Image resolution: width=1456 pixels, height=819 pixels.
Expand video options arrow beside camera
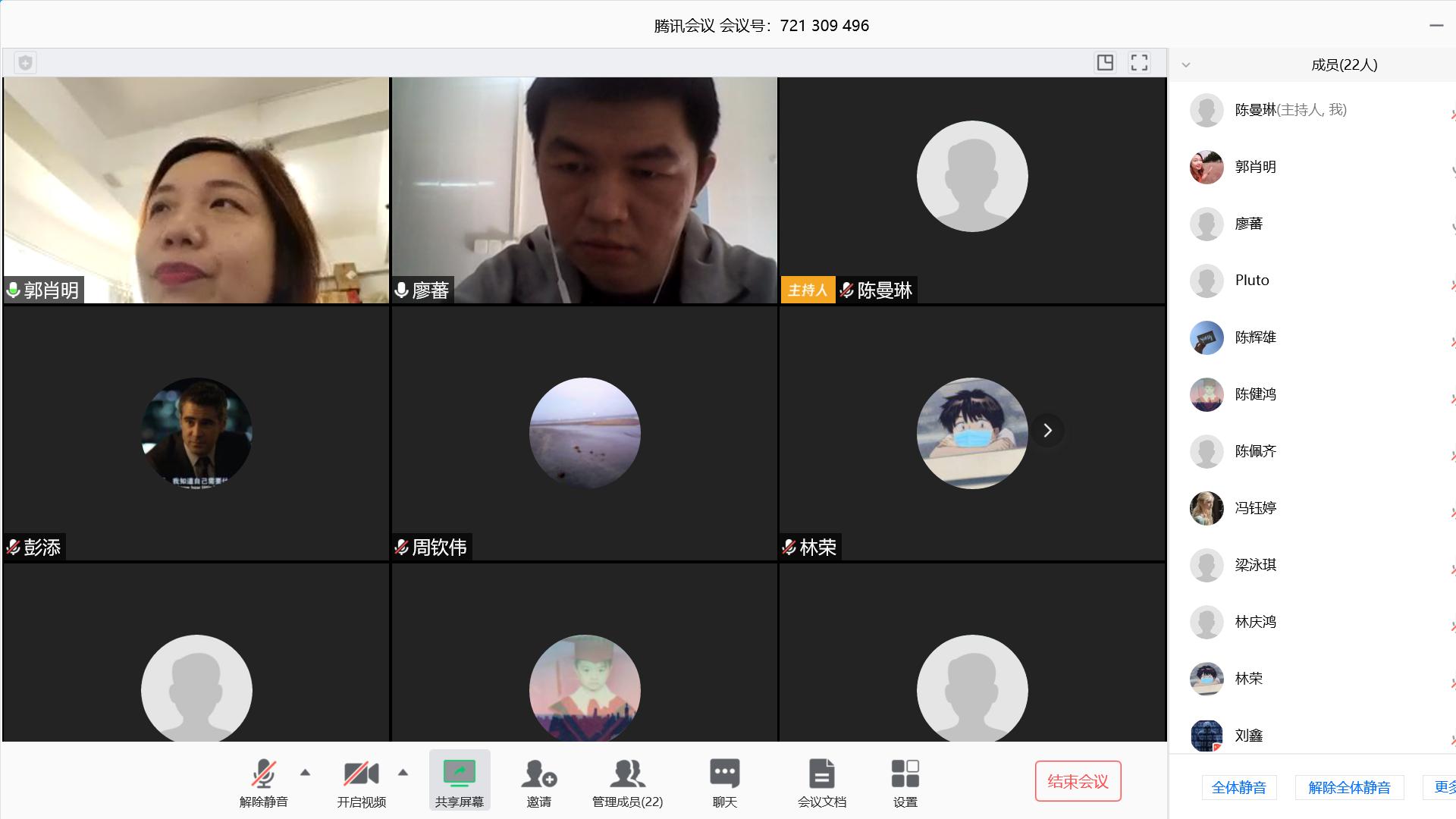pyautogui.click(x=403, y=773)
